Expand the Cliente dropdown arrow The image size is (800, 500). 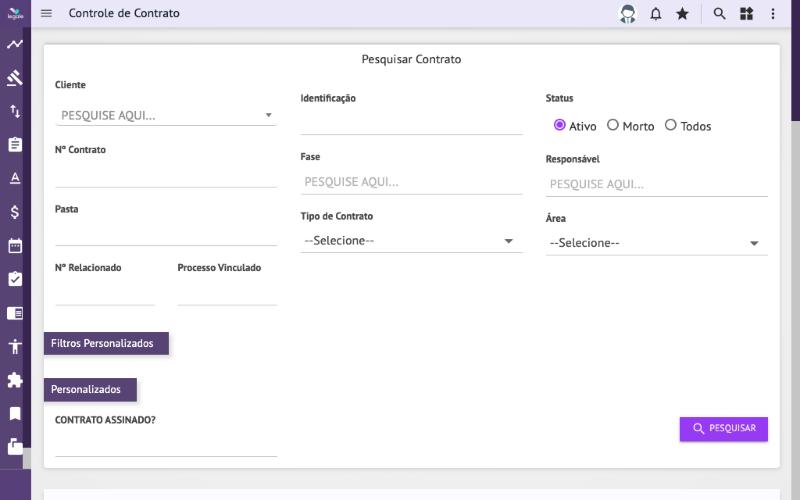click(x=268, y=115)
